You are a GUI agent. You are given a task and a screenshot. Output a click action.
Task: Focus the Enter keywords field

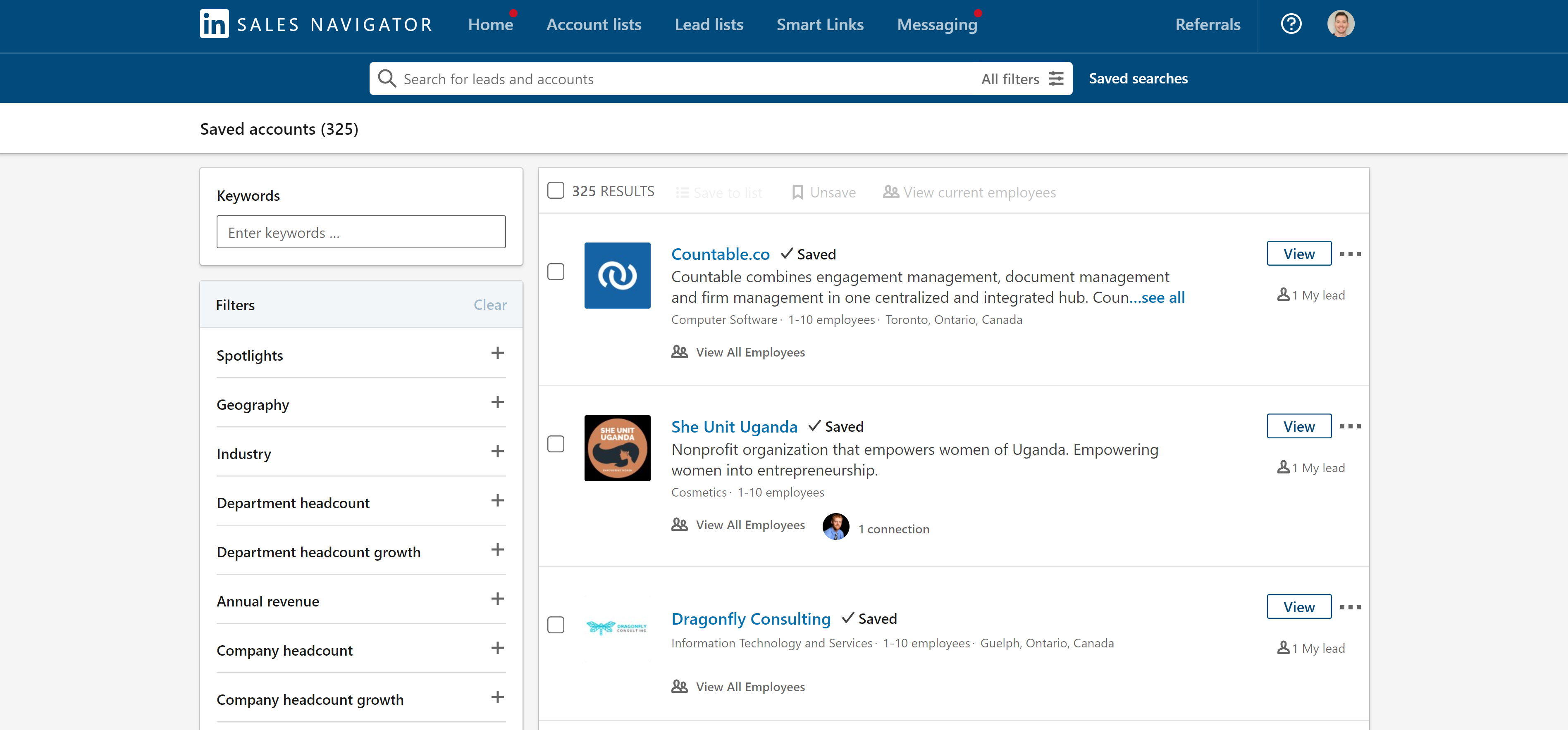point(361,232)
